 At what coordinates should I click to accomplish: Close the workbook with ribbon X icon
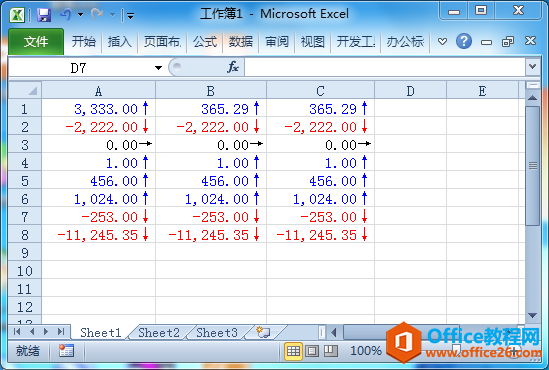530,41
